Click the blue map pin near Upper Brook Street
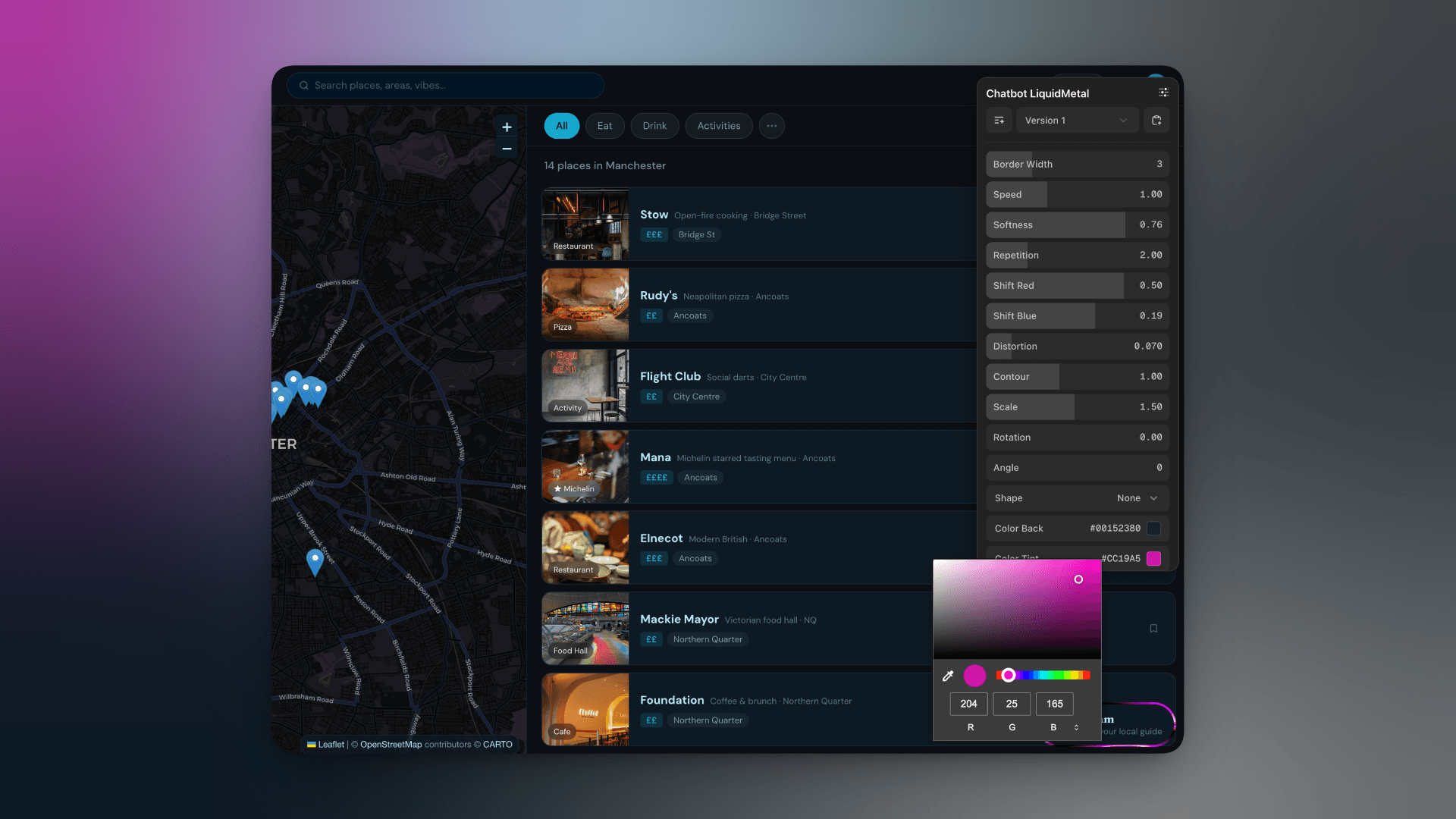The width and height of the screenshot is (1456, 819). coord(314,558)
